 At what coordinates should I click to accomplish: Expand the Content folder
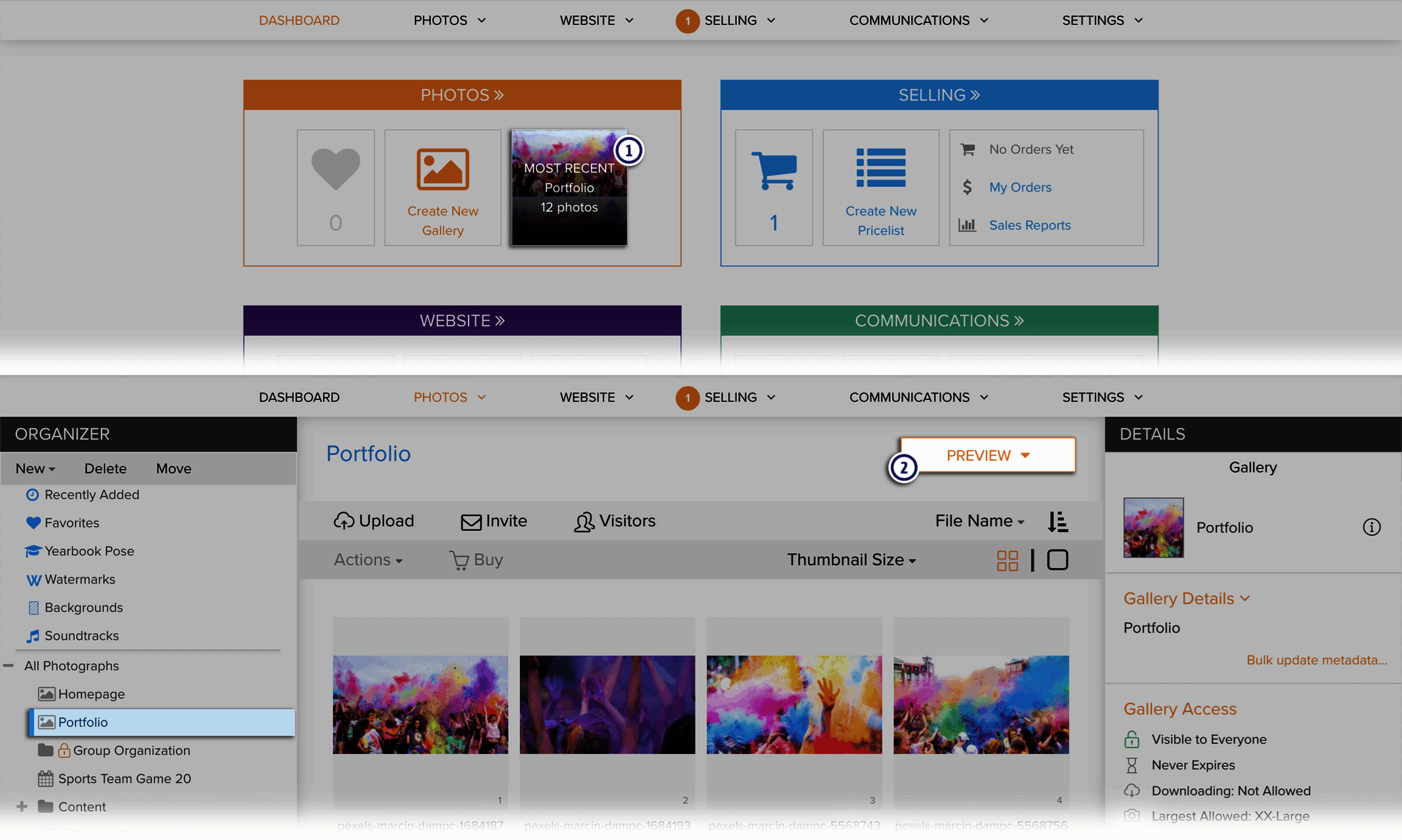pyautogui.click(x=22, y=807)
